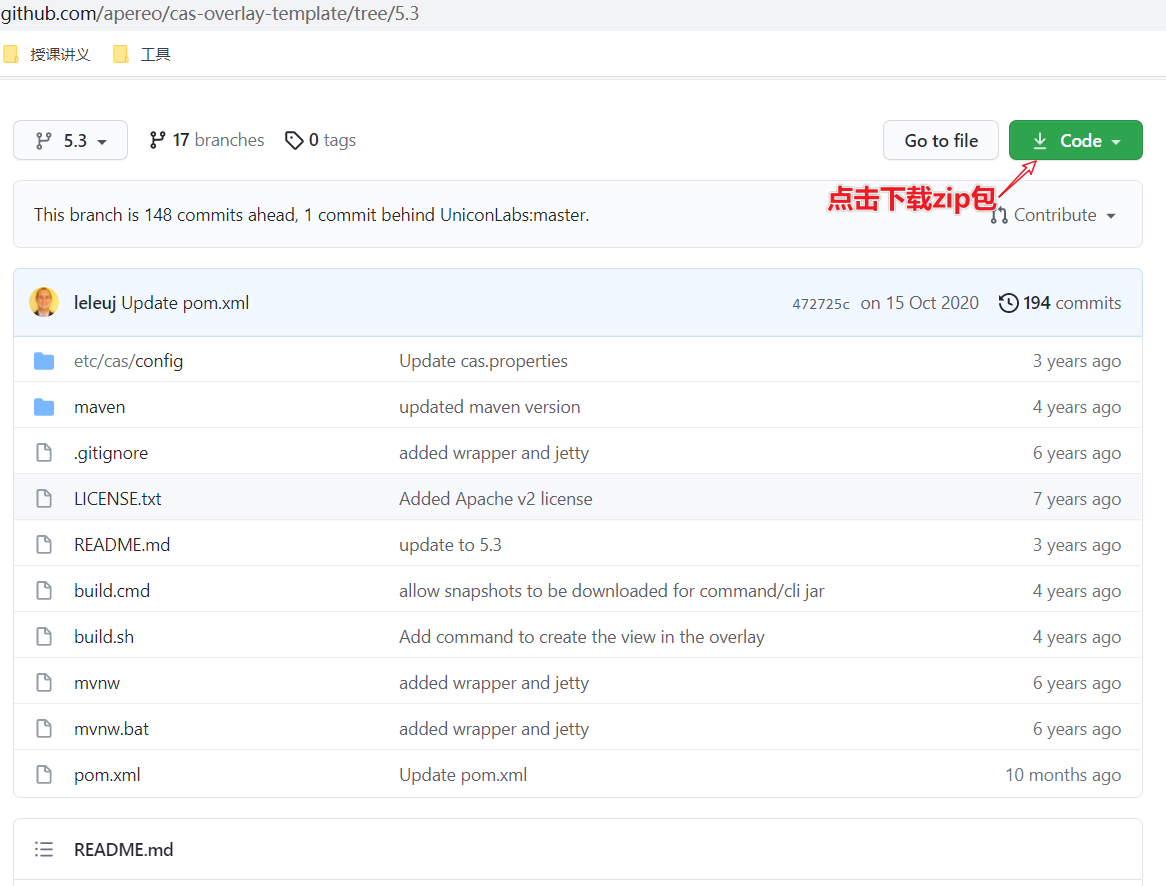Open the 5.3 branch selector dropdown
This screenshot has width=1166, height=886.
coord(71,141)
